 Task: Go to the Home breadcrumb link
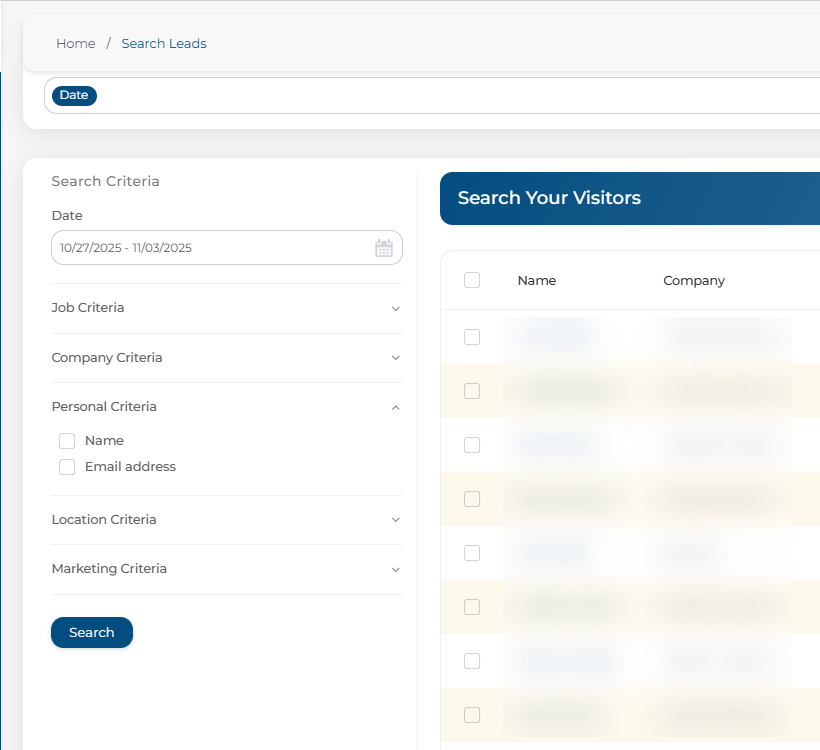click(76, 44)
